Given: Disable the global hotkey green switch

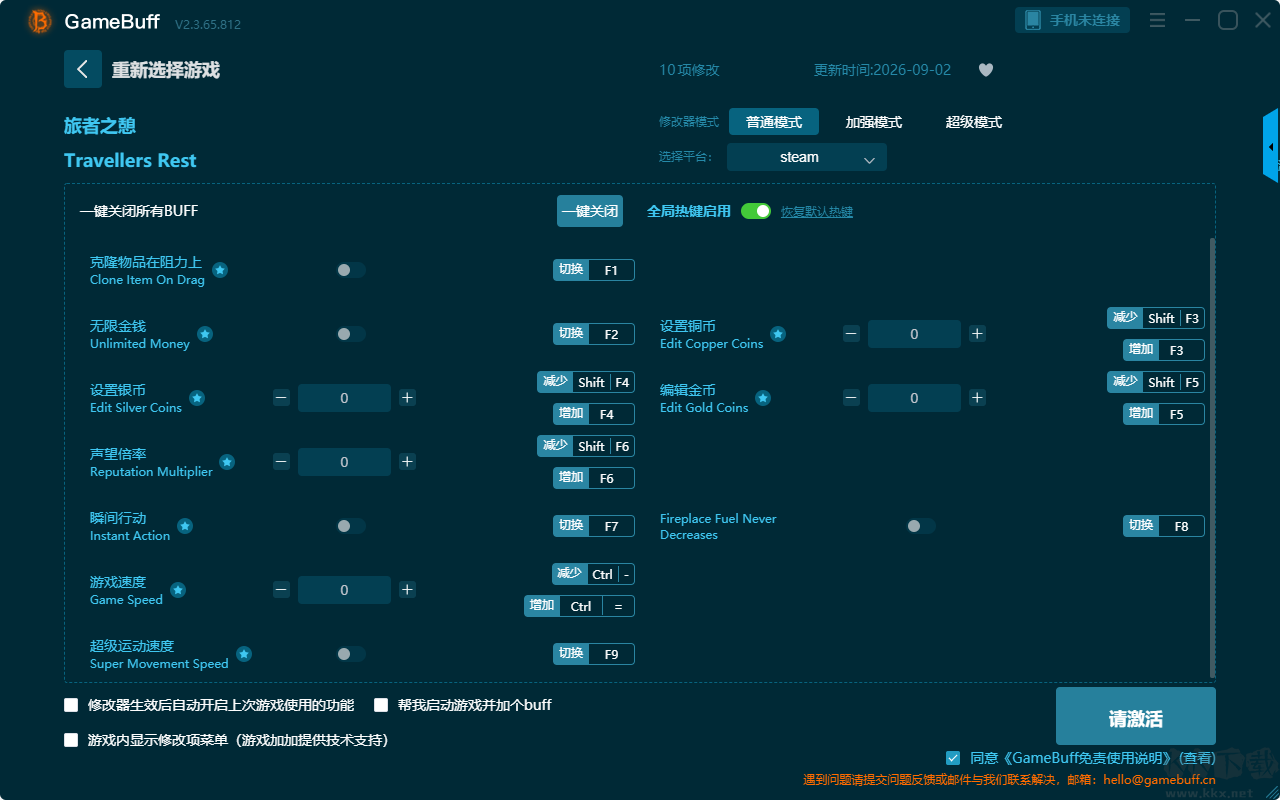Looking at the screenshot, I should click(x=756, y=211).
